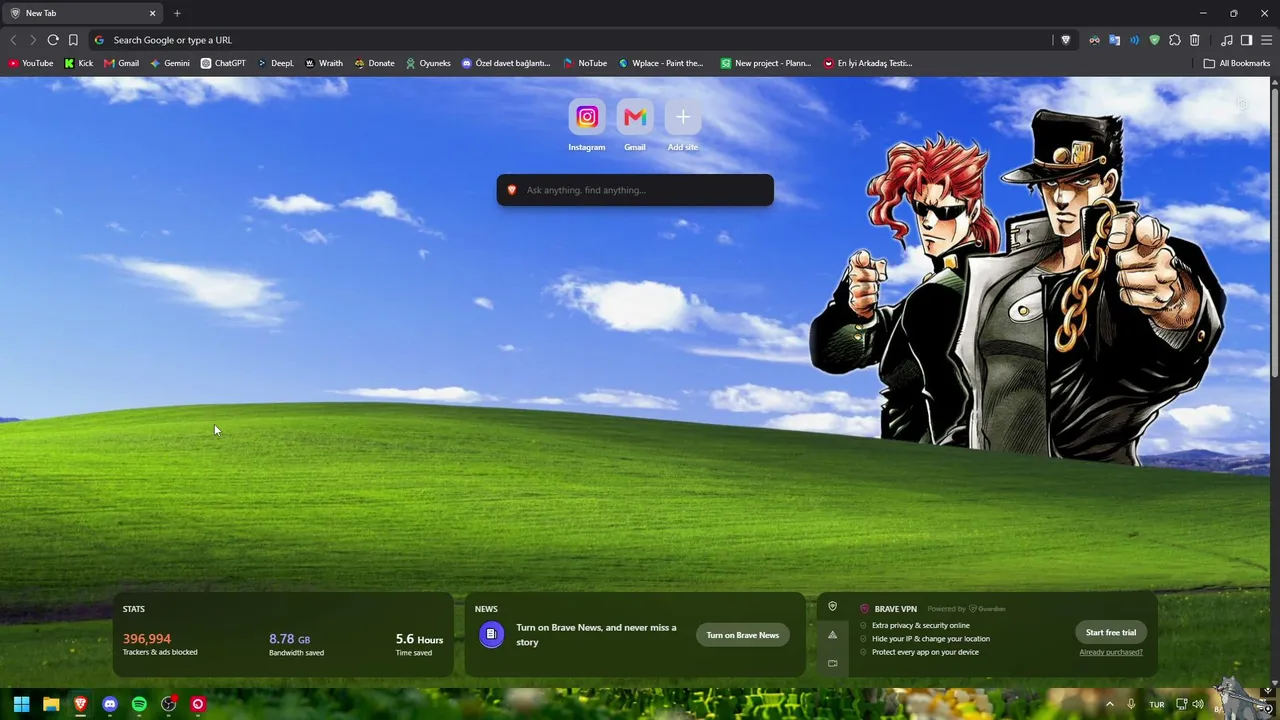1280x720 pixels.
Task: Close the New Tab tab
Action: pyautogui.click(x=153, y=13)
